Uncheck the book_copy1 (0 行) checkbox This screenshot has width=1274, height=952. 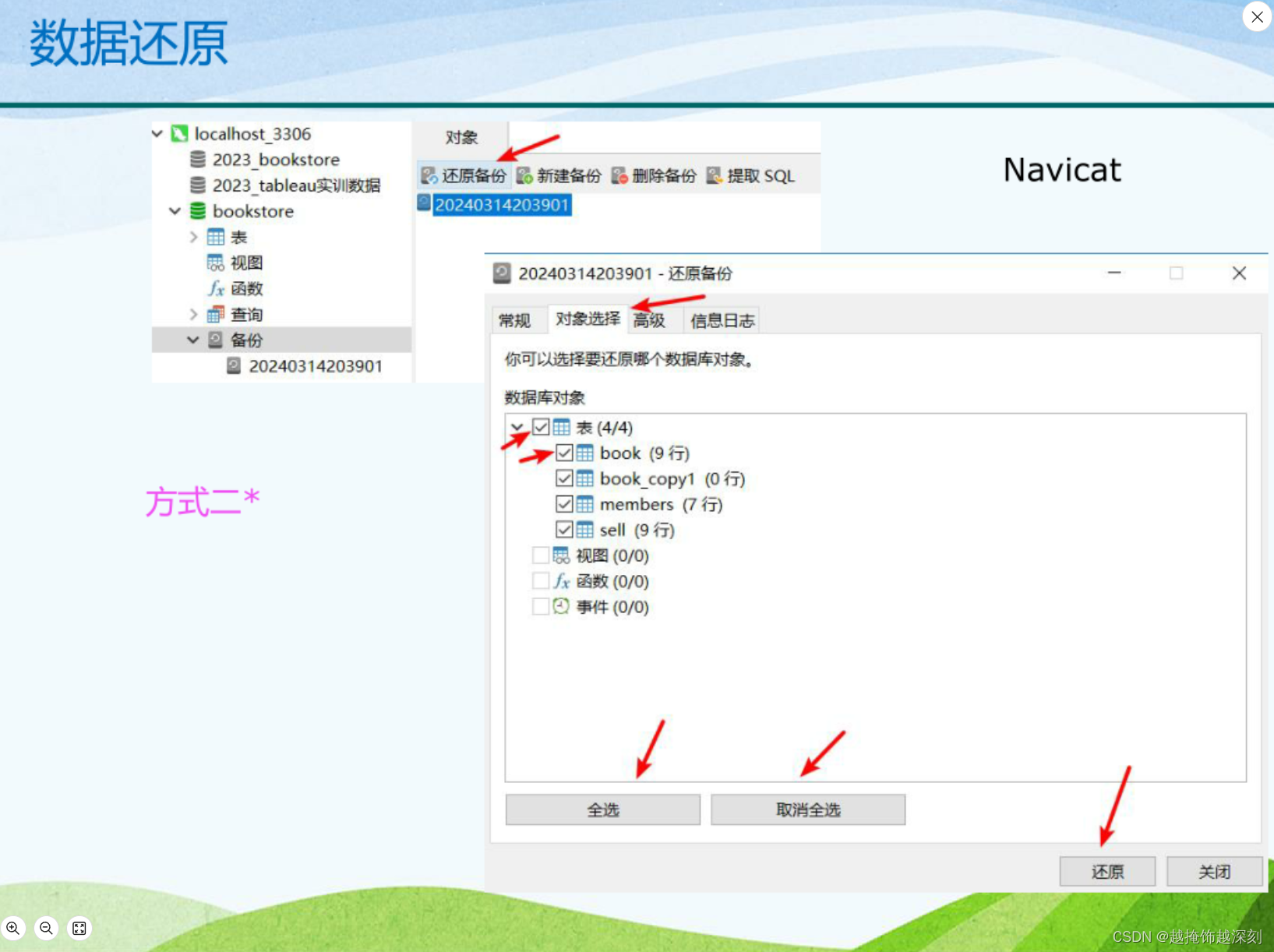click(x=564, y=478)
